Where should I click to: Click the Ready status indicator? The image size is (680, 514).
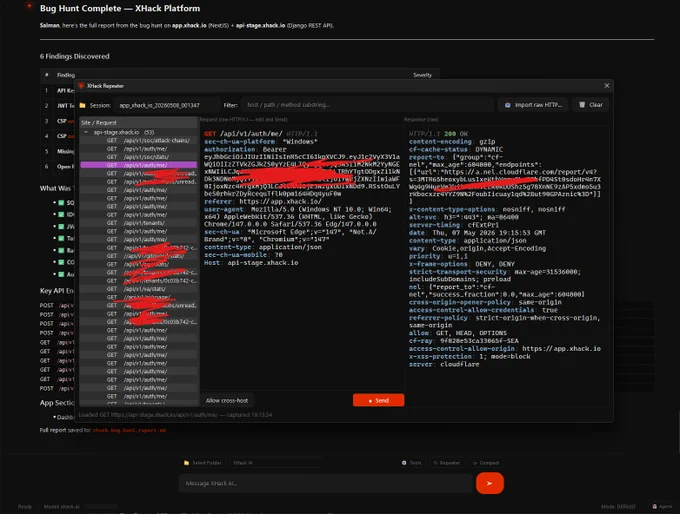coord(25,507)
